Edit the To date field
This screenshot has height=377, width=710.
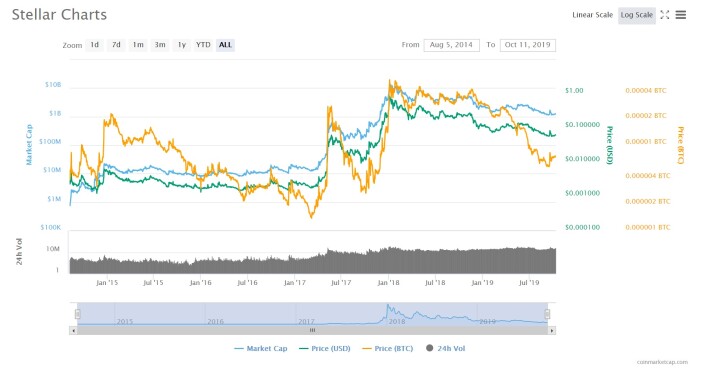coord(528,45)
